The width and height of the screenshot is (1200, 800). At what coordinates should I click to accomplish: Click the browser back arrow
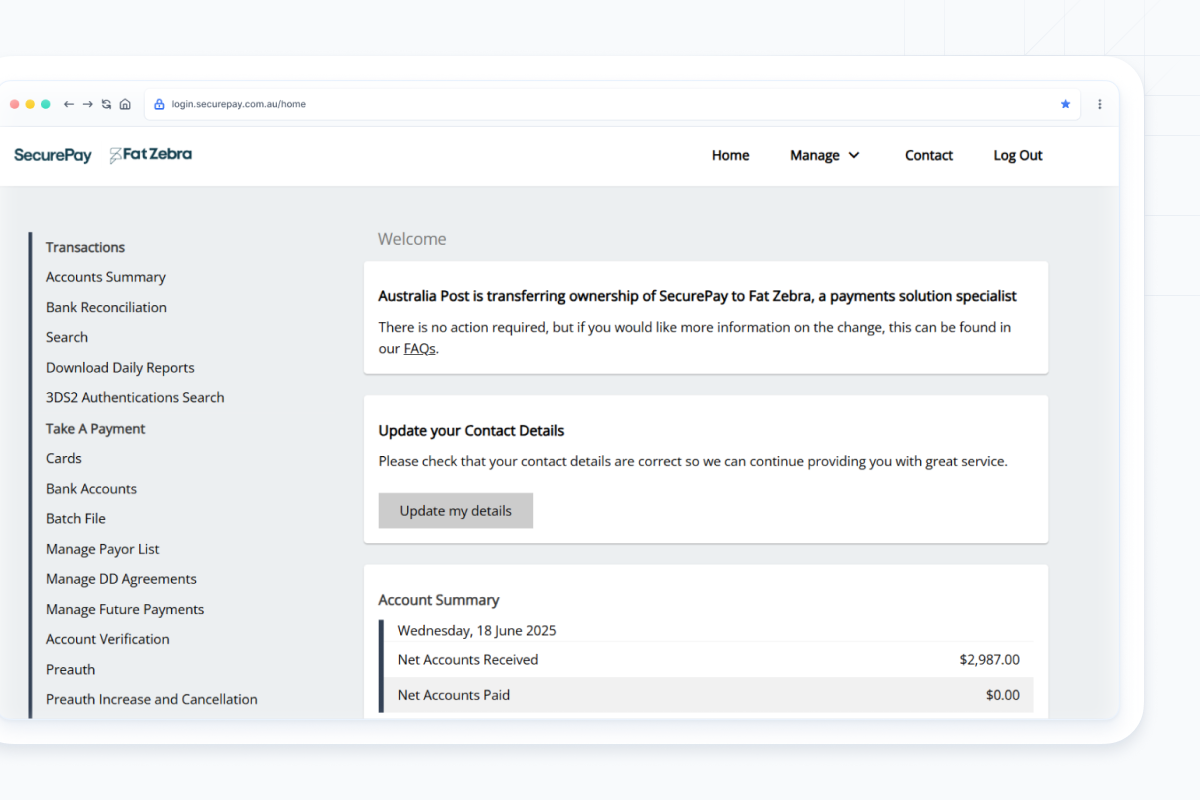pyautogui.click(x=69, y=104)
